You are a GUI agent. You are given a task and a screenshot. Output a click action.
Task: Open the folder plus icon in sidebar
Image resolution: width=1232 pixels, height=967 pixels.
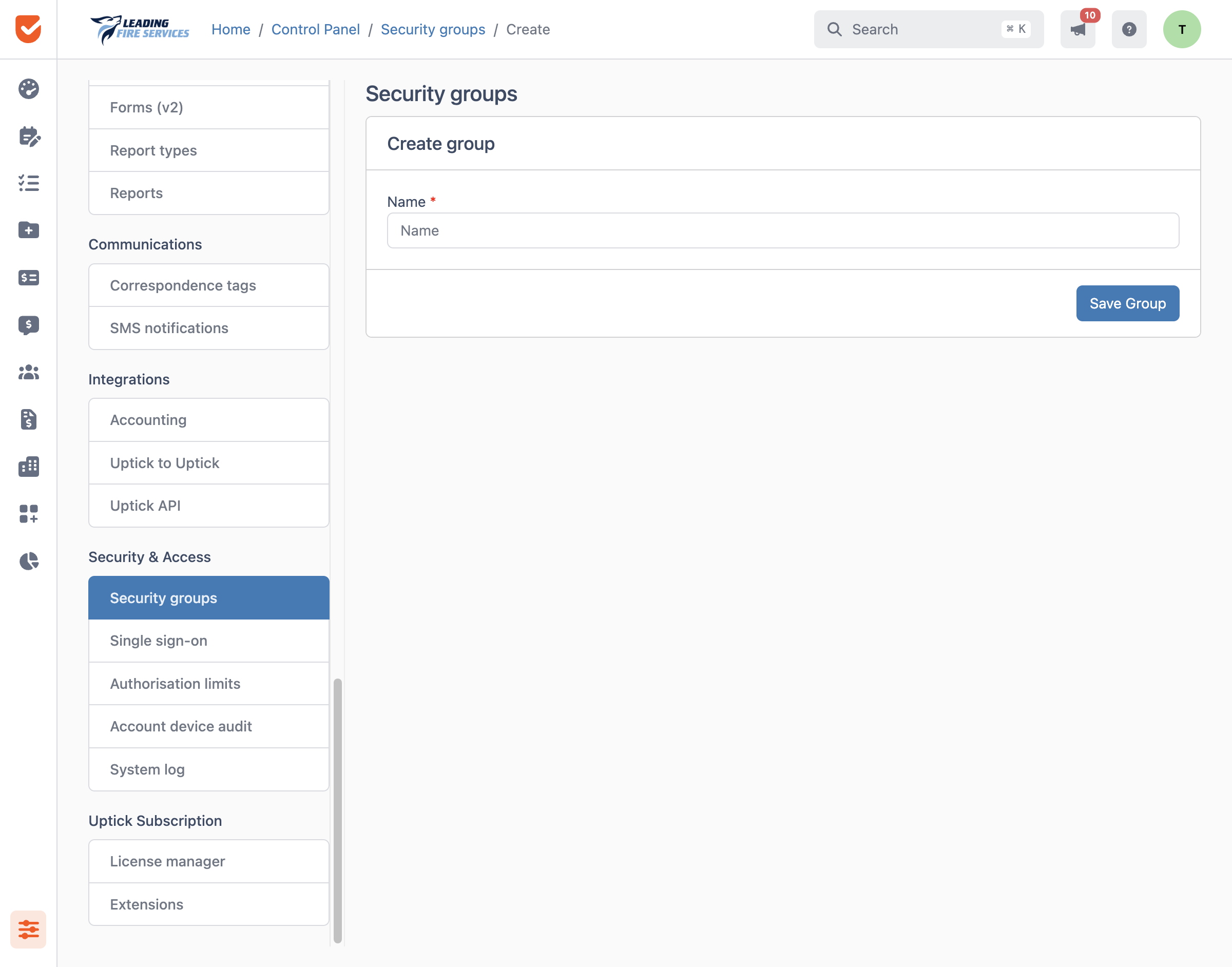(x=28, y=230)
